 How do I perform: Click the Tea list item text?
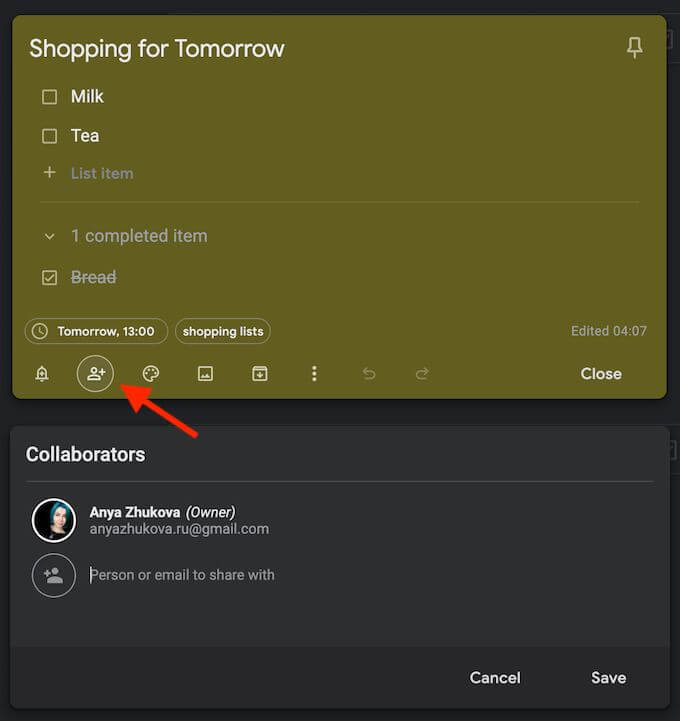click(85, 136)
